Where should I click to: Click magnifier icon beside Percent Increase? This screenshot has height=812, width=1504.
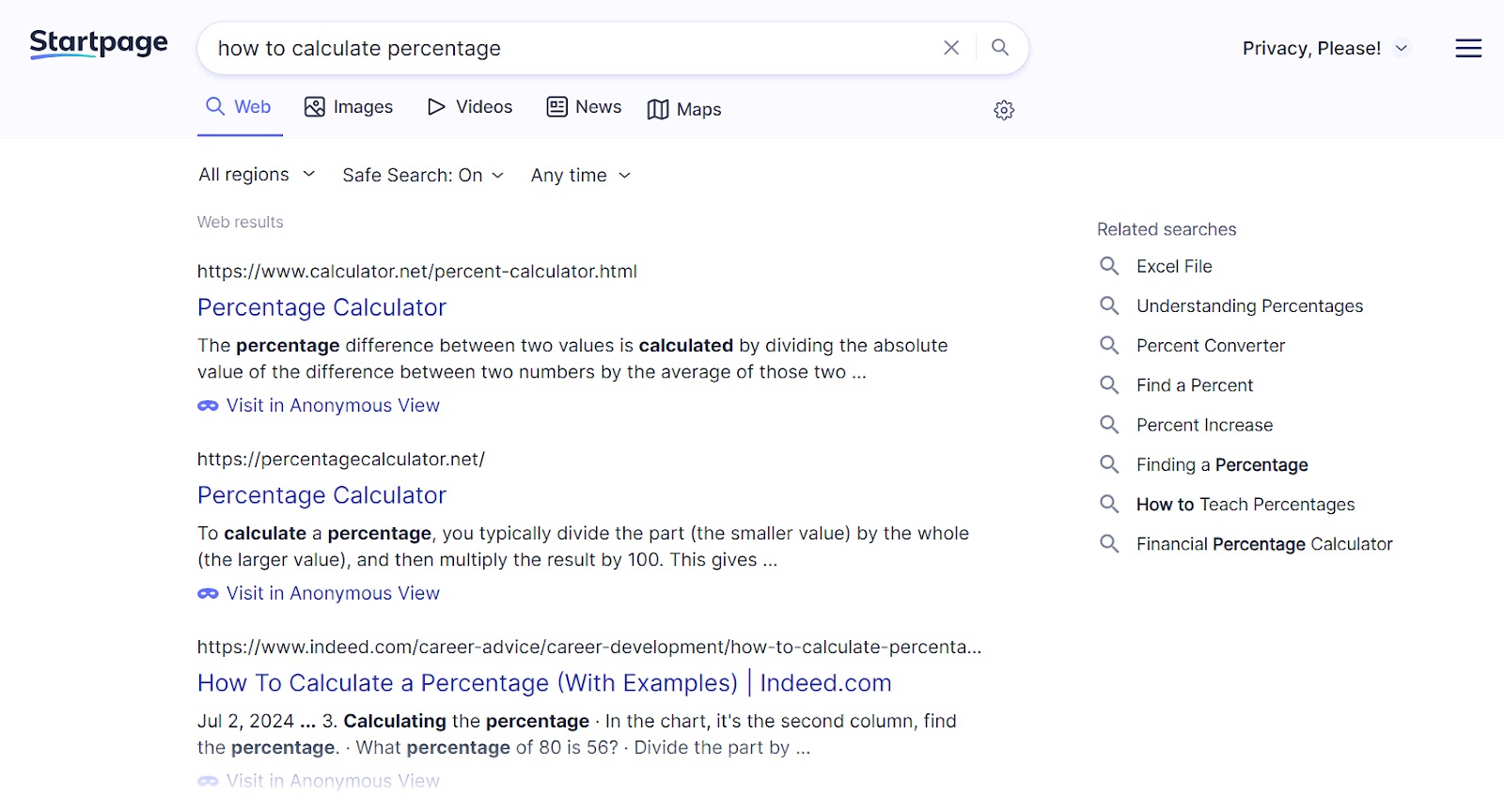tap(1109, 425)
